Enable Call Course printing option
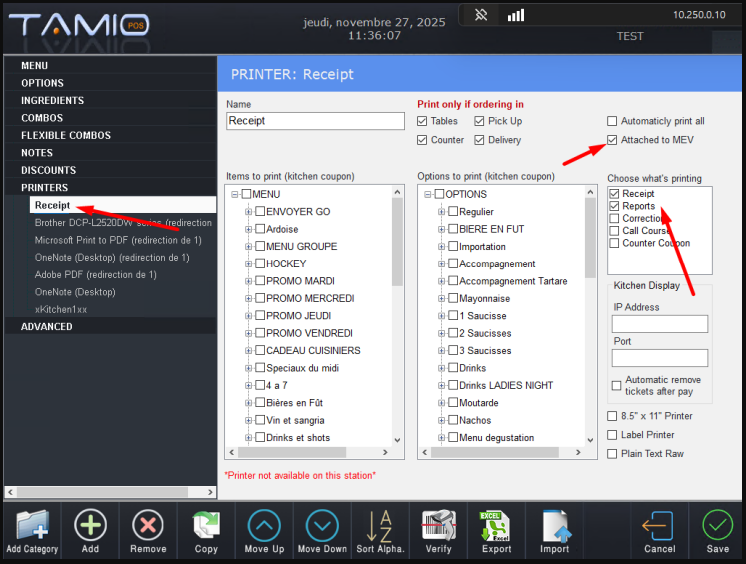746x564 pixels. coord(614,231)
